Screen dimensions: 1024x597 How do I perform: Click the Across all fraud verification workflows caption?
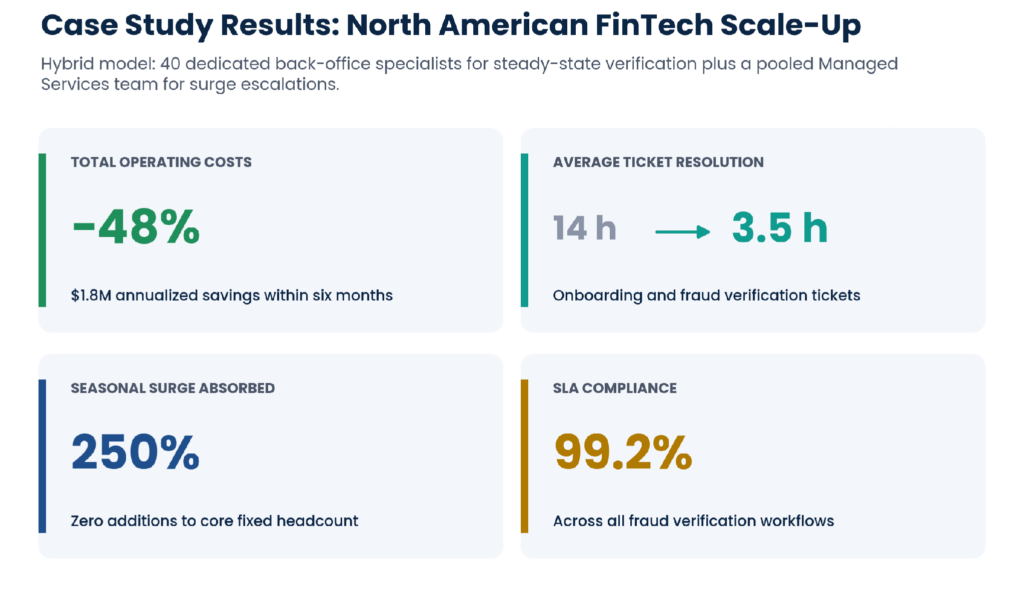(x=694, y=521)
